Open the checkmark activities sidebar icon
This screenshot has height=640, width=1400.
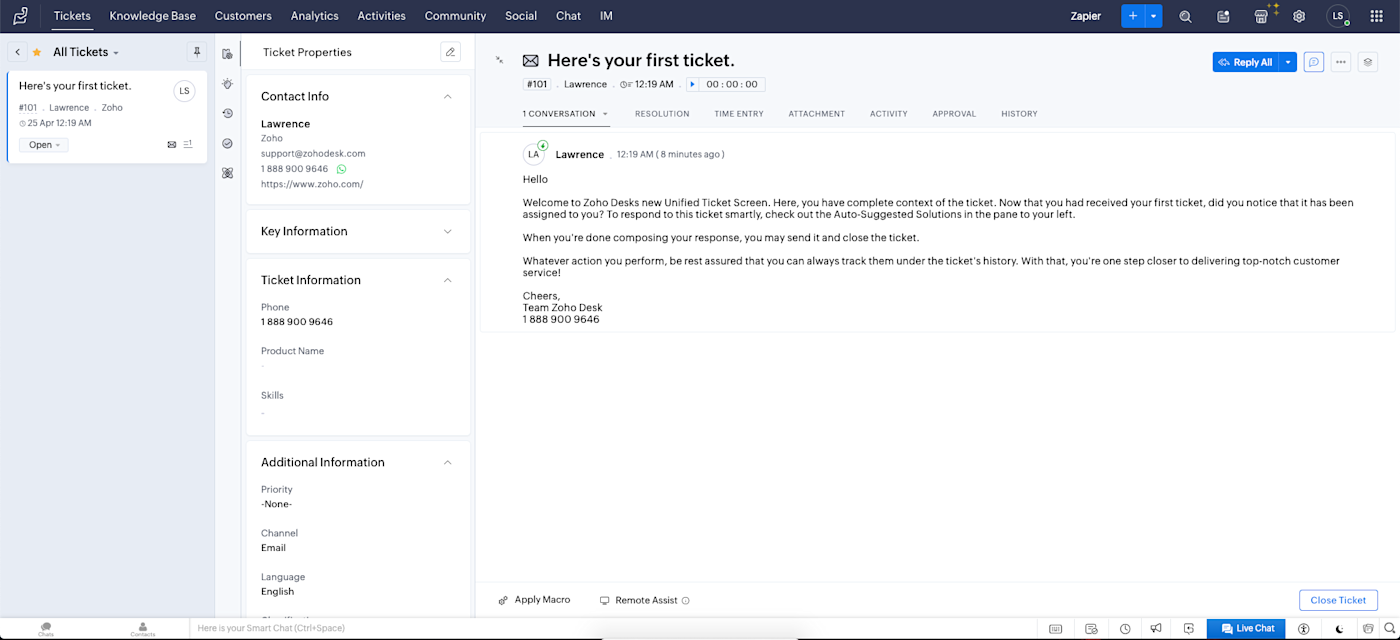pos(228,143)
